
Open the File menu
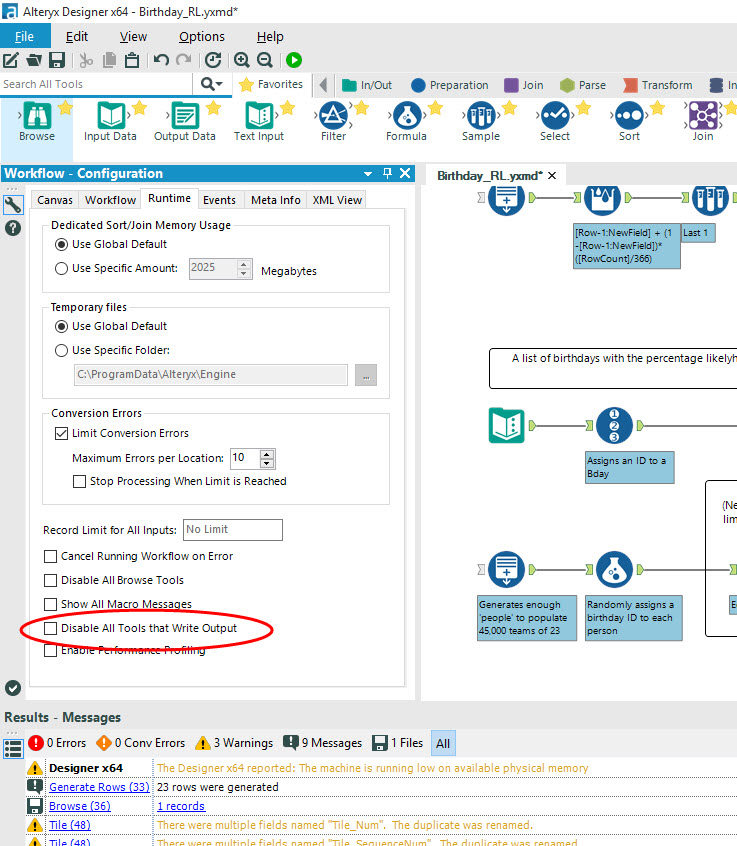pyautogui.click(x=25, y=36)
